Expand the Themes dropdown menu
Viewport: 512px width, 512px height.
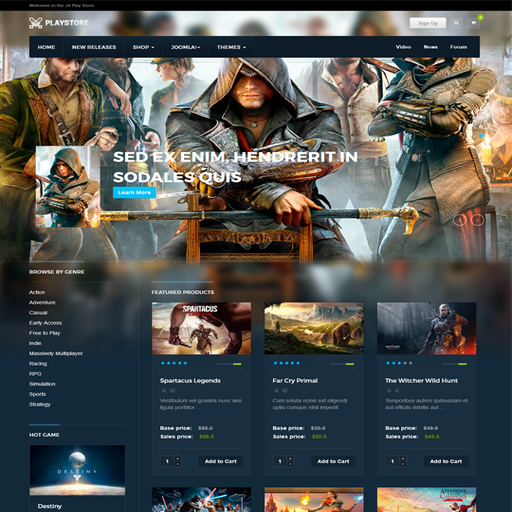coord(231,47)
